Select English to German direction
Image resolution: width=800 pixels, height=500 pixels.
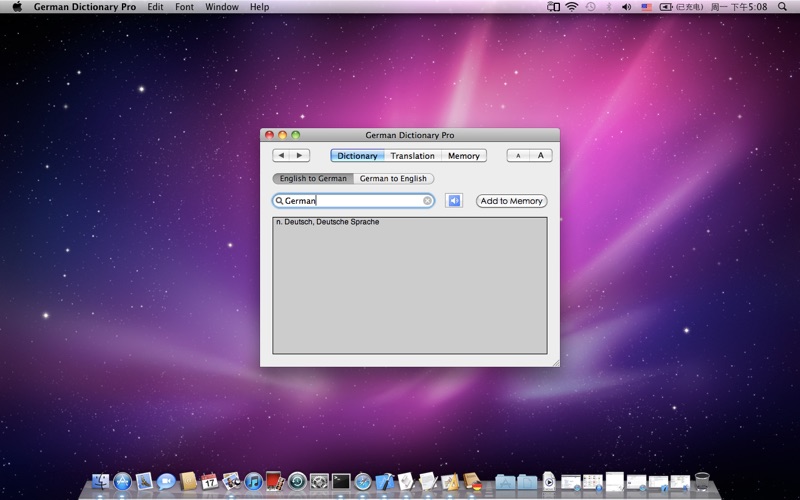[313, 179]
